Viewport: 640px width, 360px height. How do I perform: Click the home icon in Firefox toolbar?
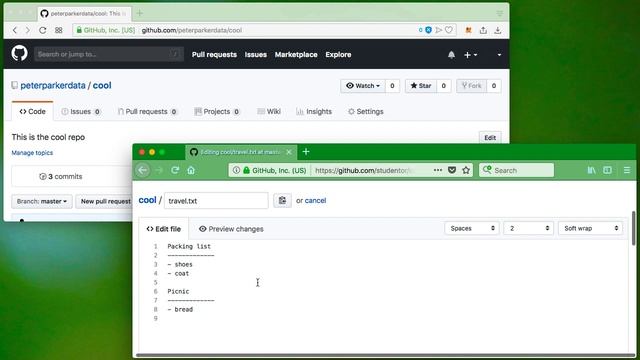click(191, 170)
